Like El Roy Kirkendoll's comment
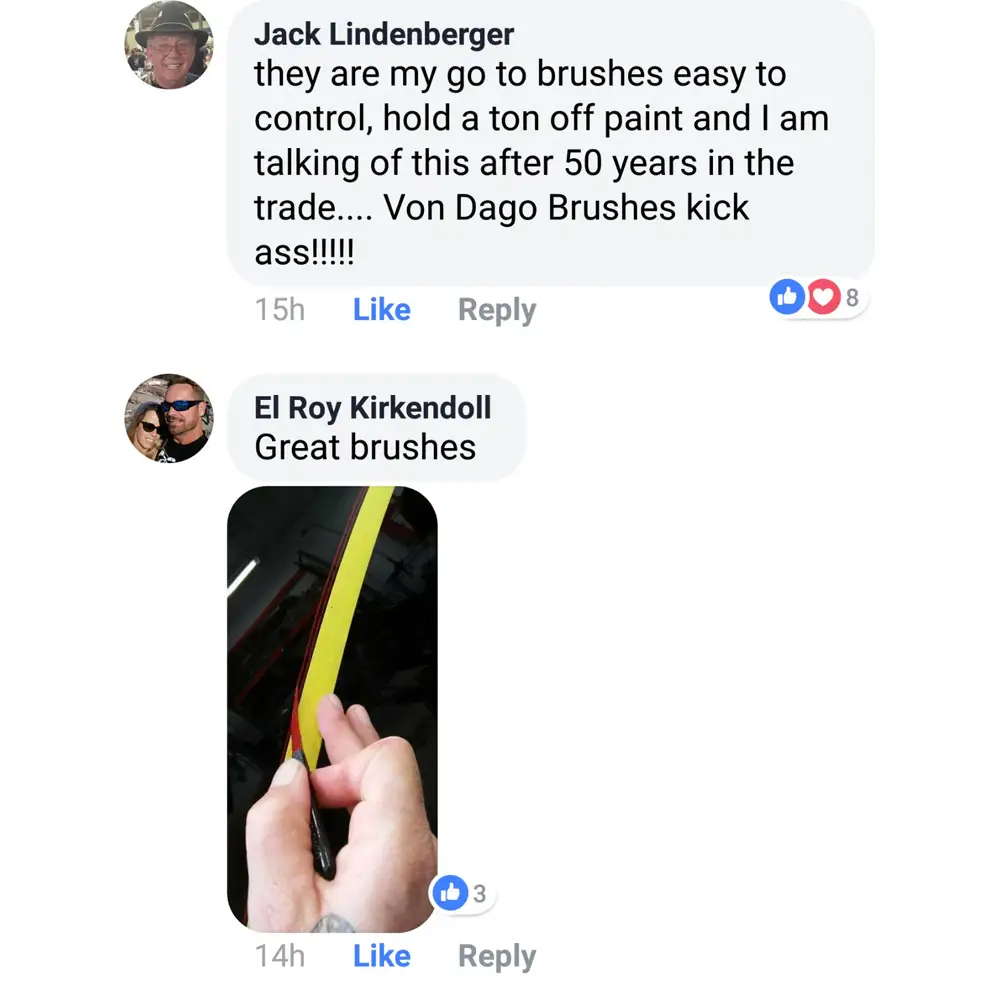 [381, 956]
